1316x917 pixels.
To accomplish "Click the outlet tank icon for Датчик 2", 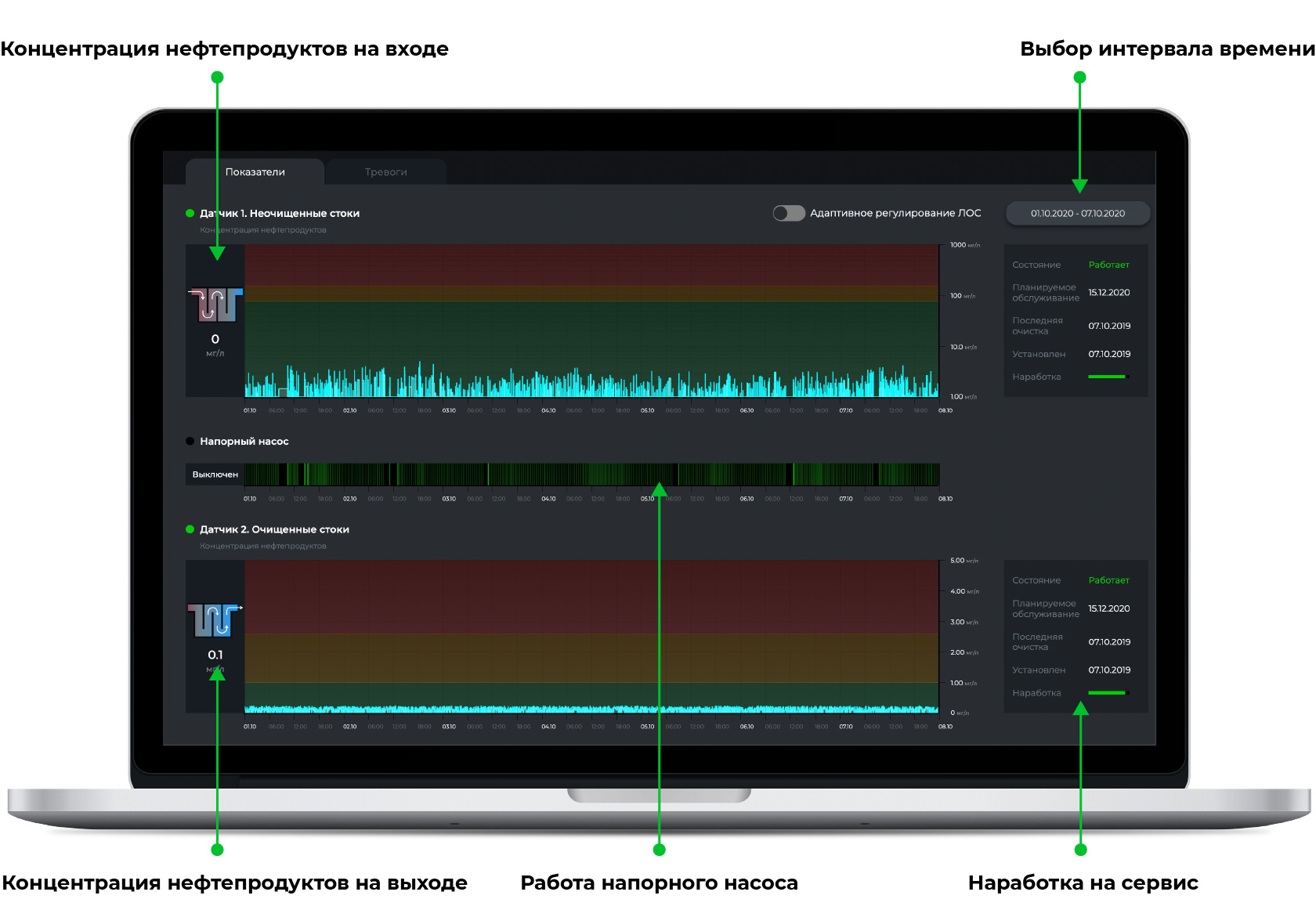I will [215, 620].
